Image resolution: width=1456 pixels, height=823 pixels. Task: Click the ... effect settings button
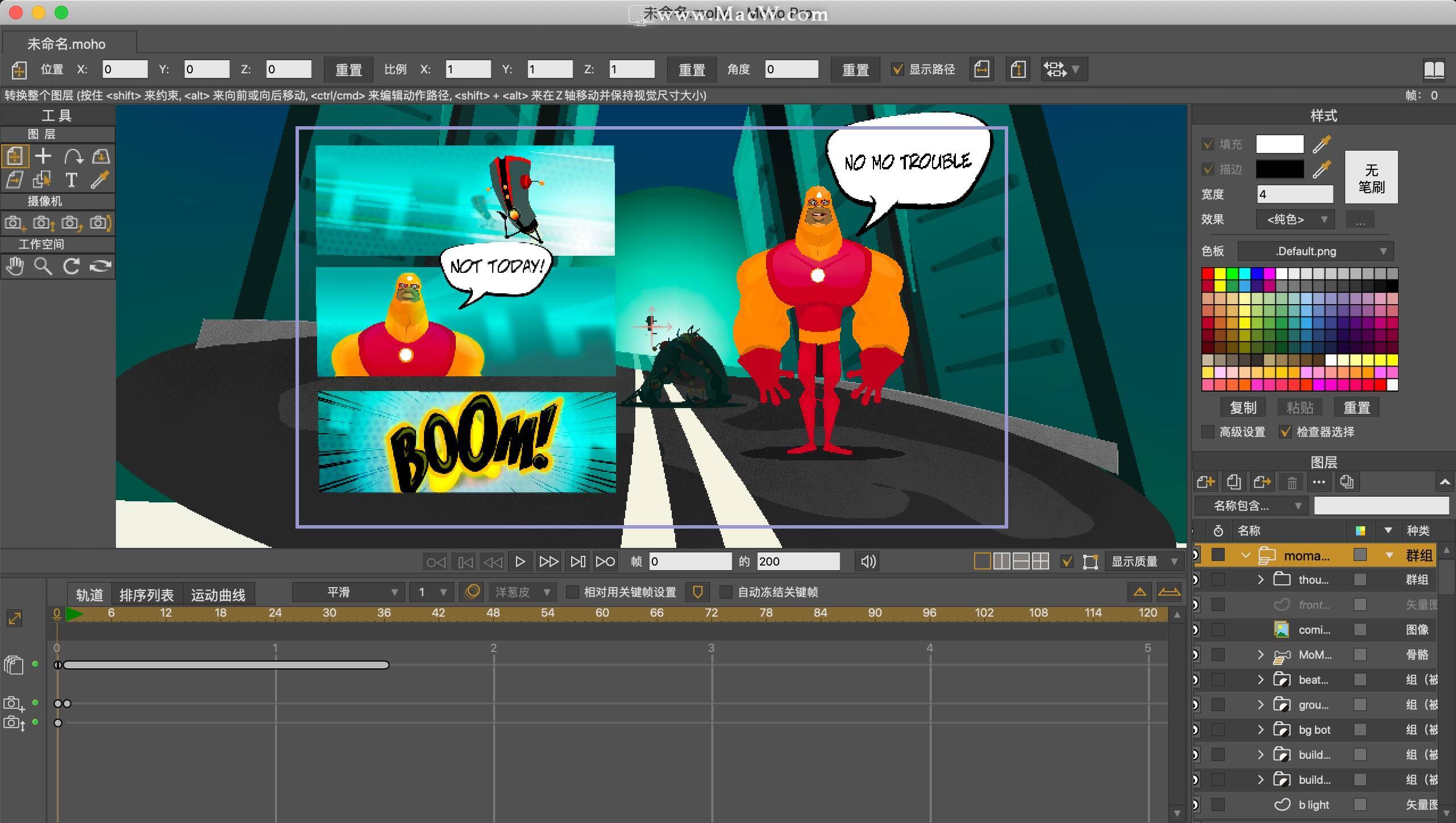click(1360, 219)
